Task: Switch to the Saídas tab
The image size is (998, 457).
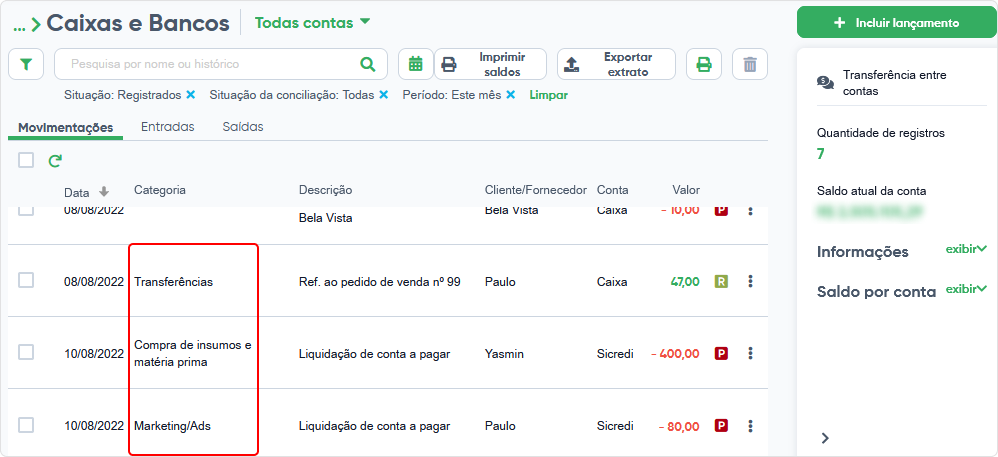Action: (243, 127)
